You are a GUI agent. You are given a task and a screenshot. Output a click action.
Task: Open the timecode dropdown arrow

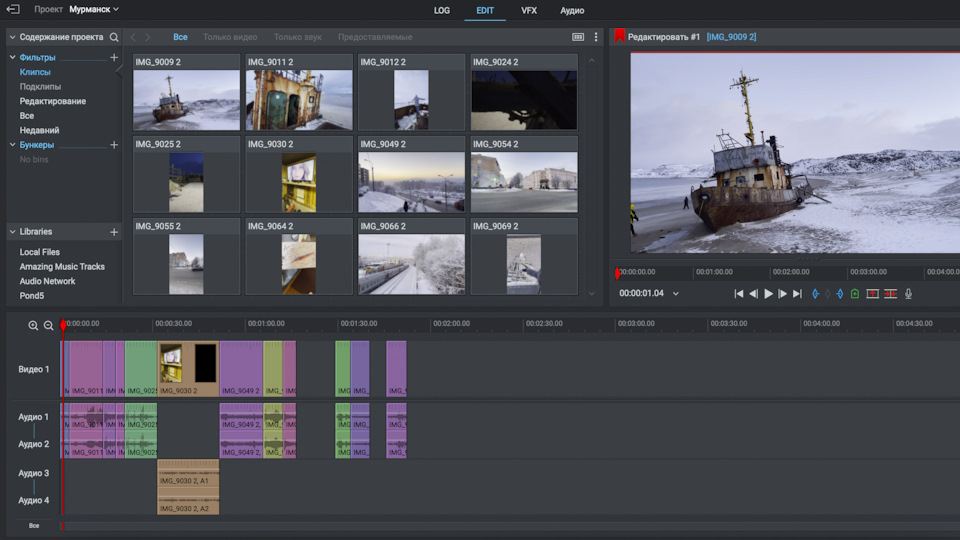click(676, 294)
